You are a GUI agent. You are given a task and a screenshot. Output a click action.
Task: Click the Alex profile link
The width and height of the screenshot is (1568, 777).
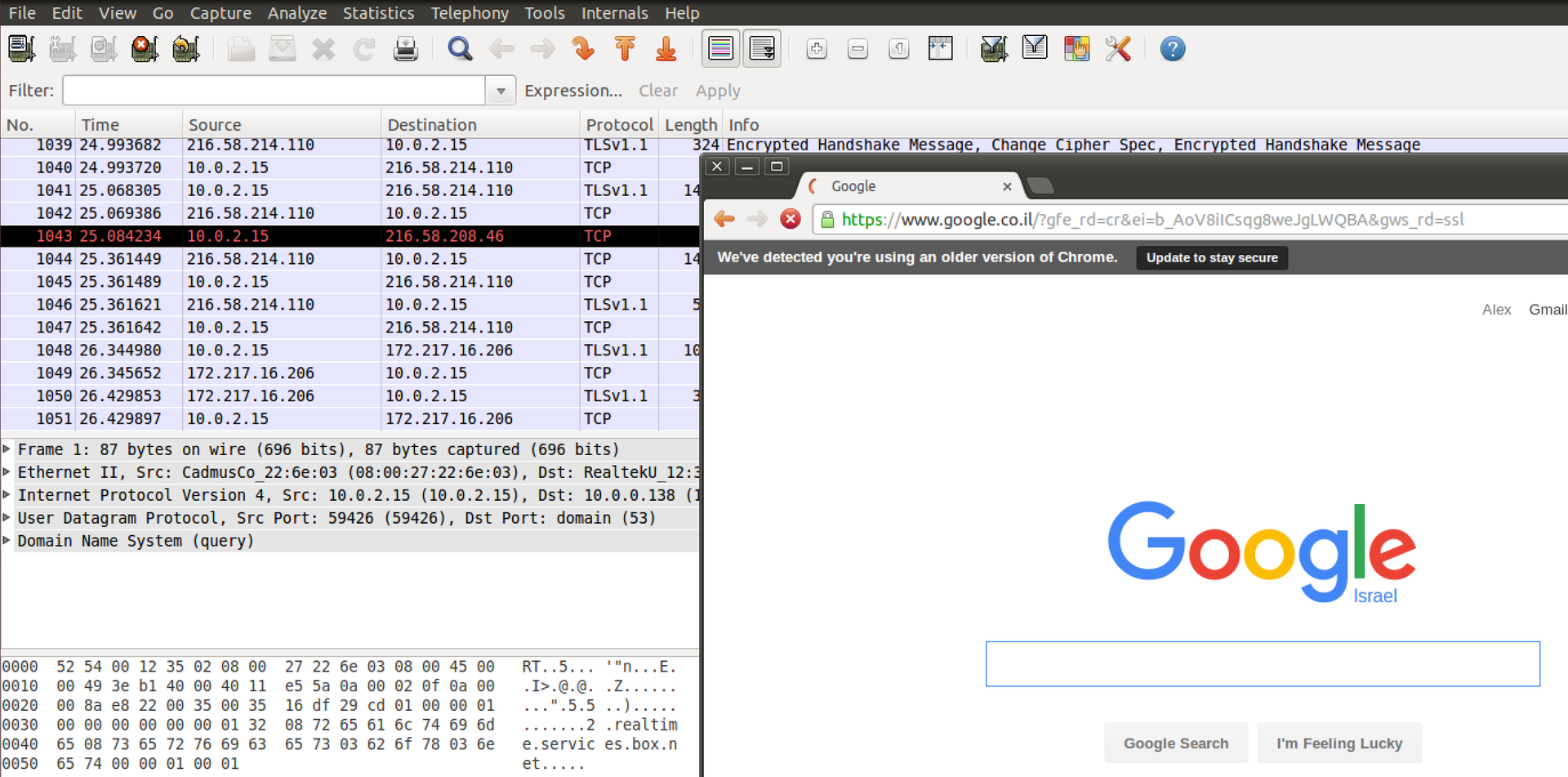pyautogui.click(x=1496, y=310)
